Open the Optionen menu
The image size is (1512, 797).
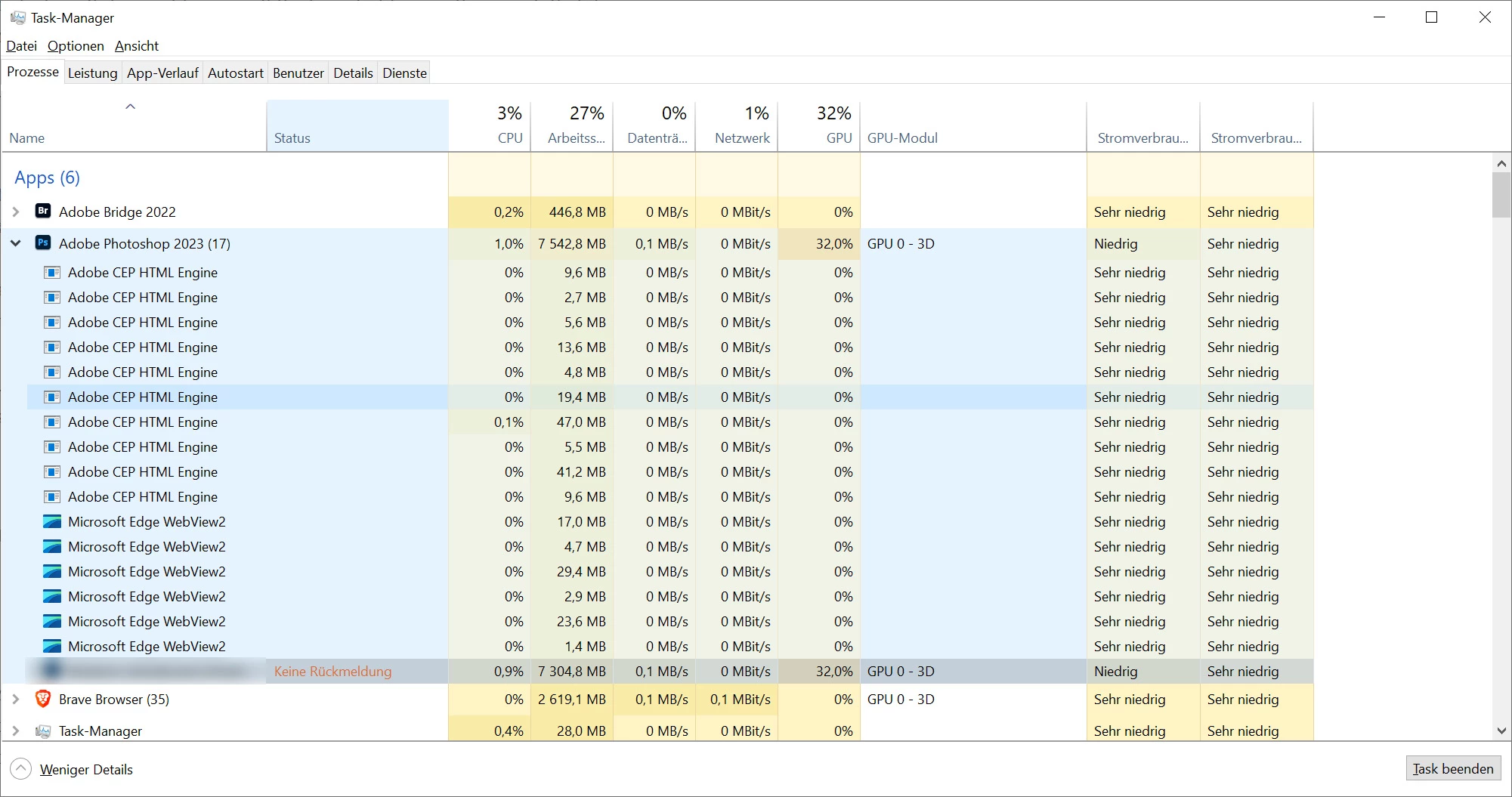[x=76, y=46]
